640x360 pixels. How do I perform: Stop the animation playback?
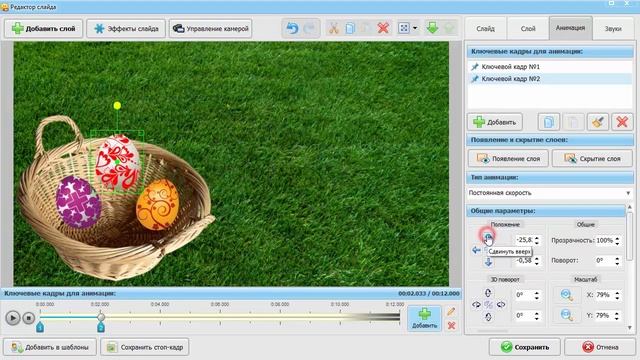point(29,318)
